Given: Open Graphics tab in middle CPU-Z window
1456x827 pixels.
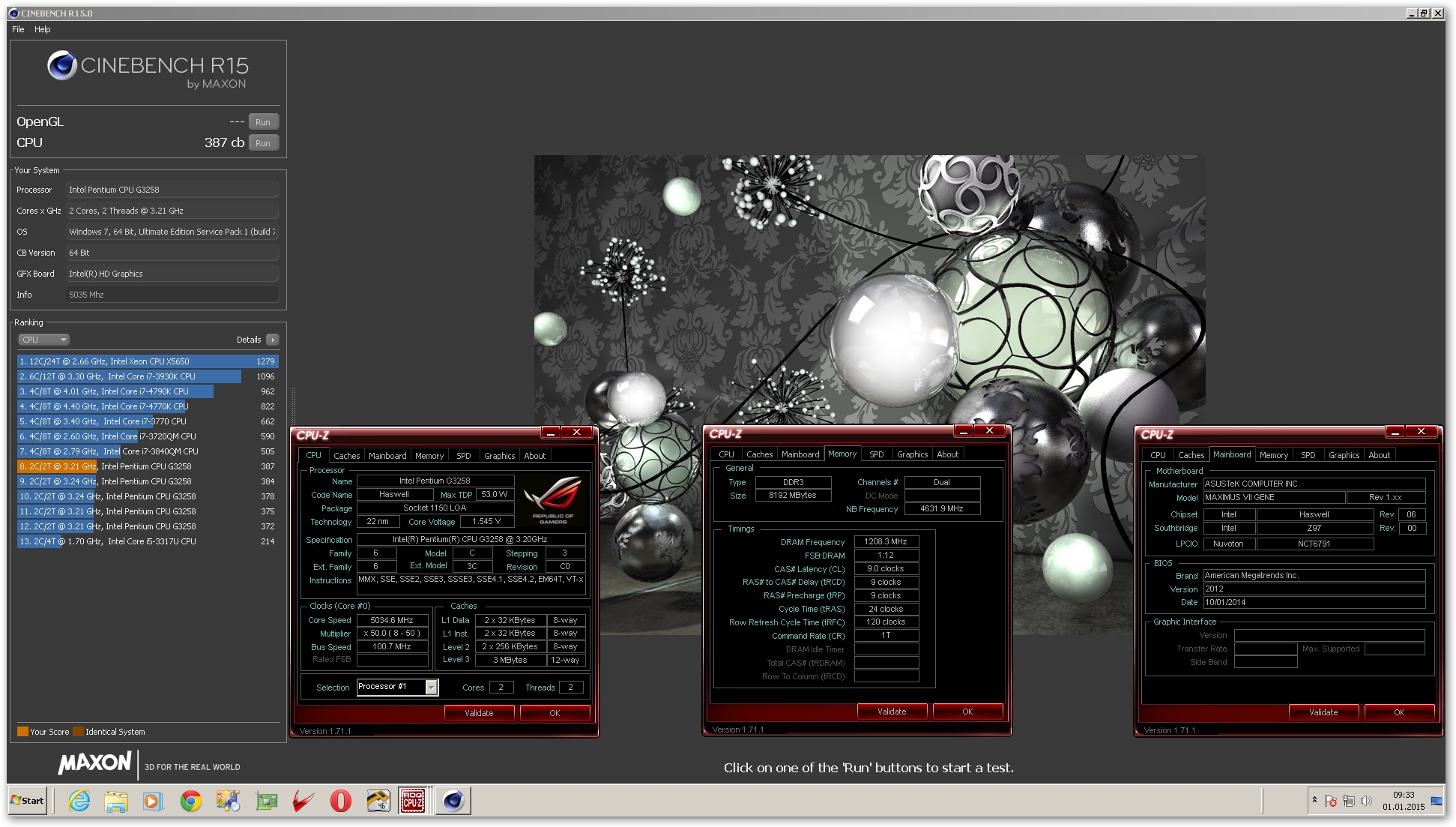Looking at the screenshot, I should (912, 454).
